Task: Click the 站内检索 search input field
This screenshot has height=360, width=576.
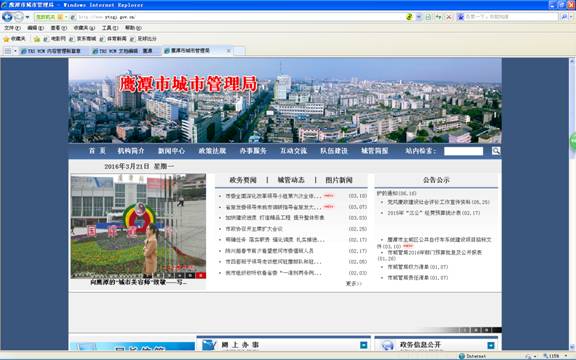Action: click(464, 151)
